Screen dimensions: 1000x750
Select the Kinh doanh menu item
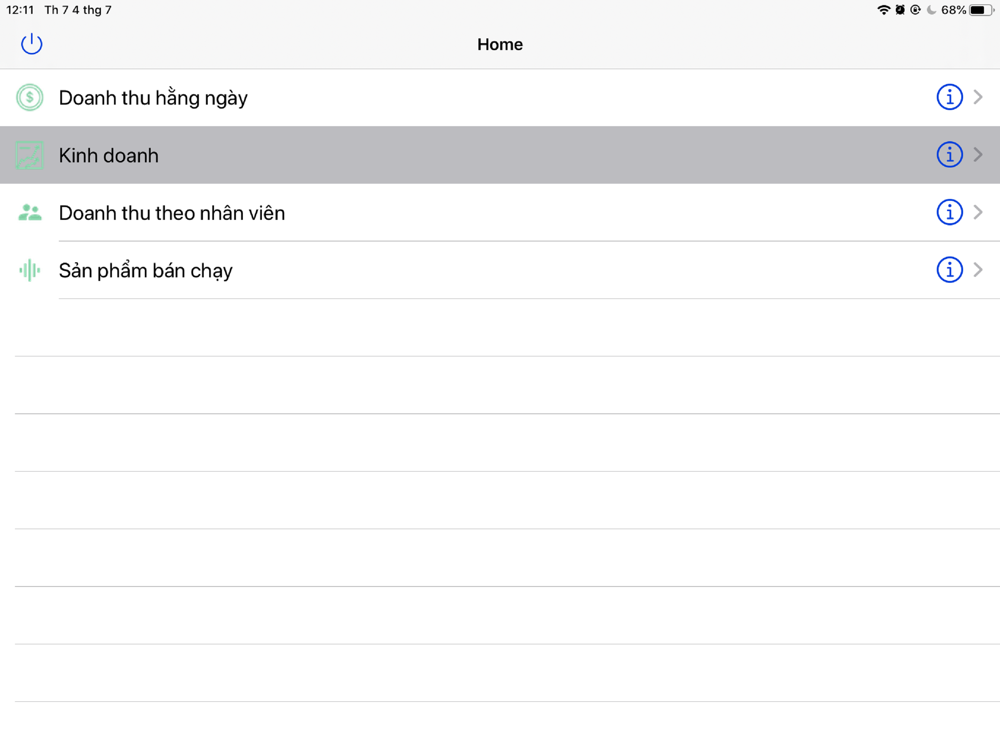point(109,156)
